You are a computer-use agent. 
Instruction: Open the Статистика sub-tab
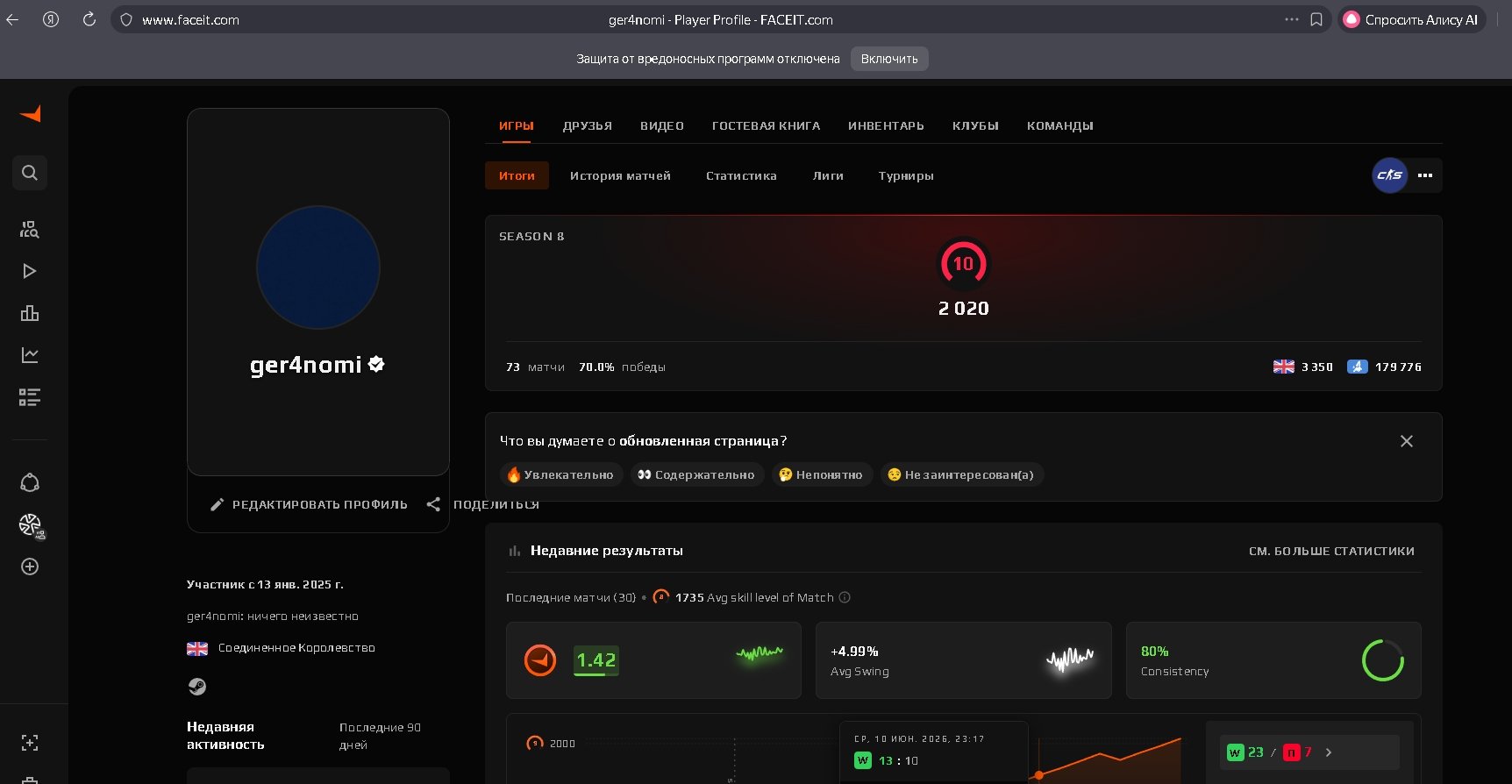(741, 175)
